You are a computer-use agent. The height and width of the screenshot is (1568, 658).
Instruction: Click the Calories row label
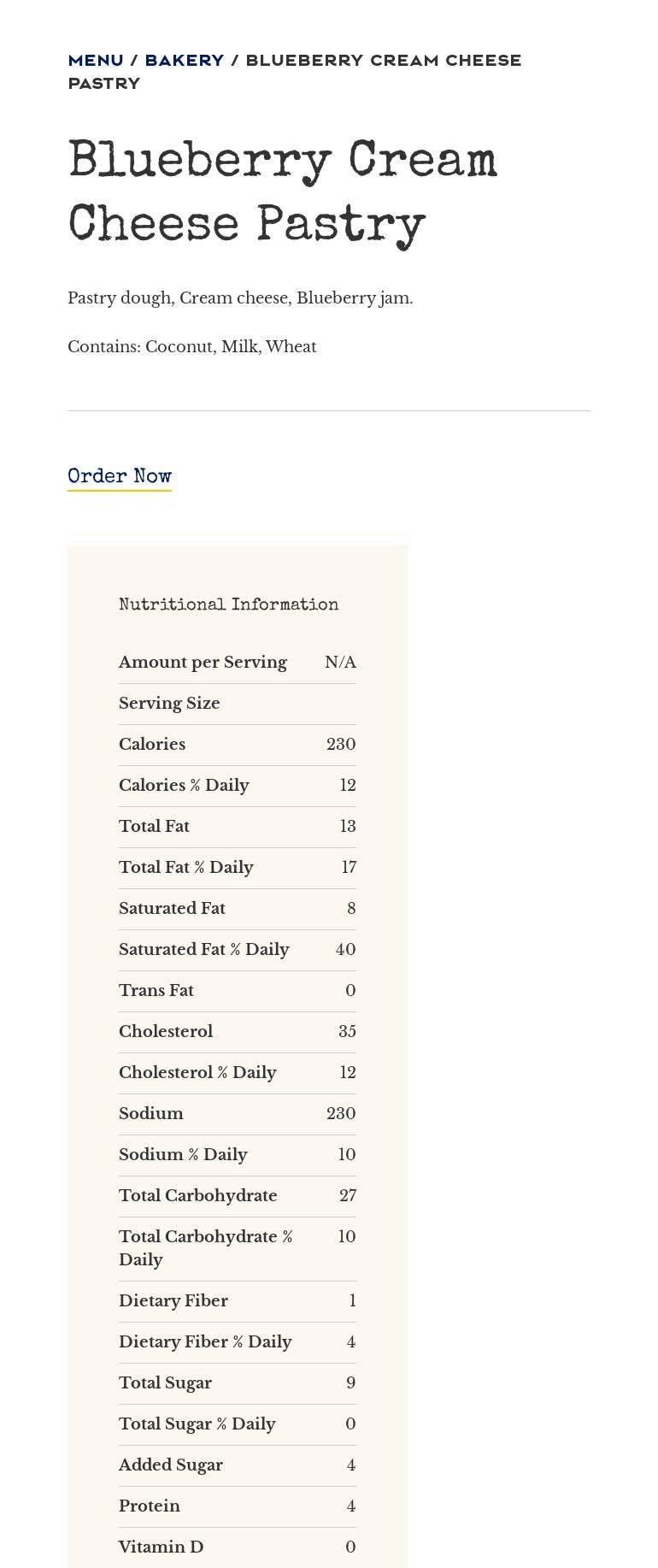[152, 745]
